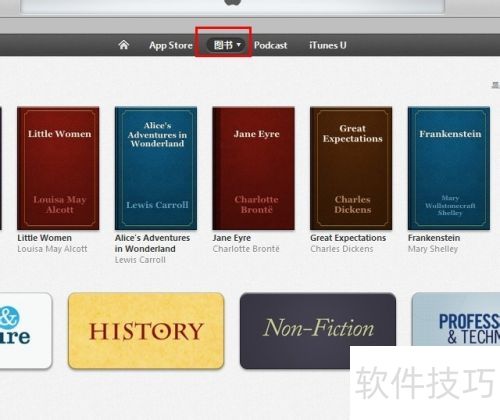500x420 pixels.
Task: Click author link Charlotte Brontë
Action: (246, 249)
